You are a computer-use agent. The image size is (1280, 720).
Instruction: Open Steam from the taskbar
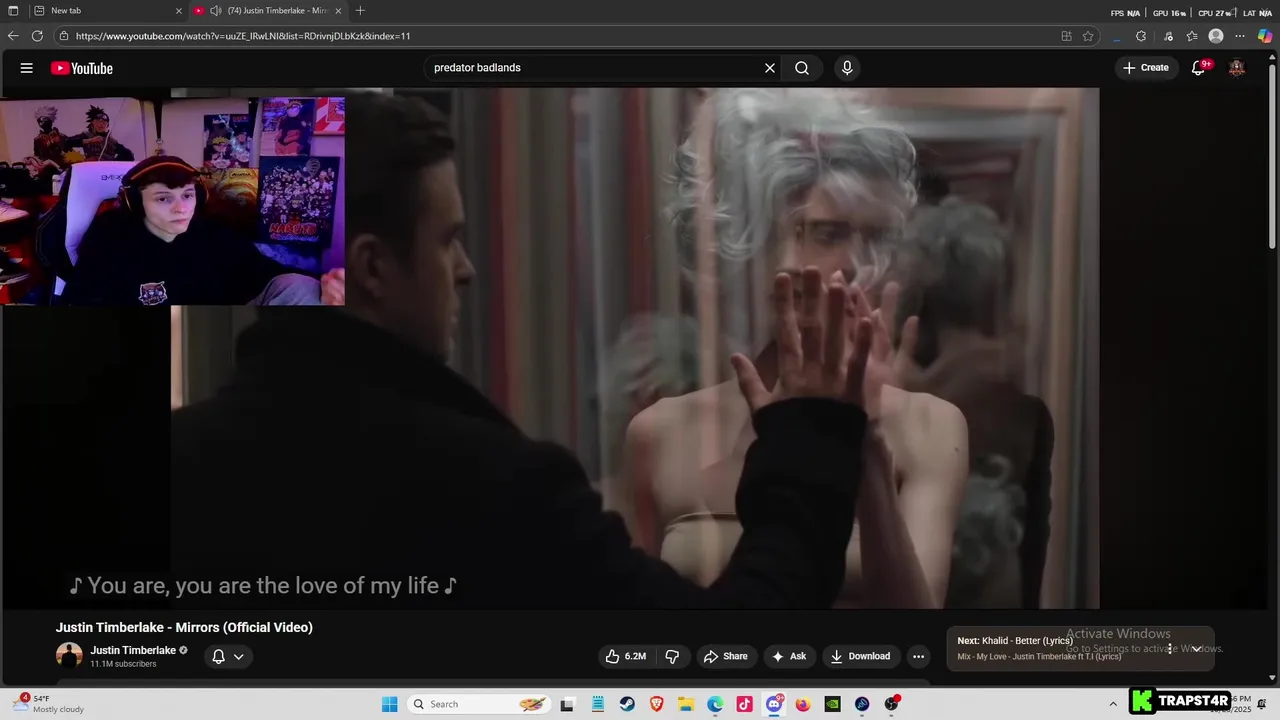coord(626,704)
